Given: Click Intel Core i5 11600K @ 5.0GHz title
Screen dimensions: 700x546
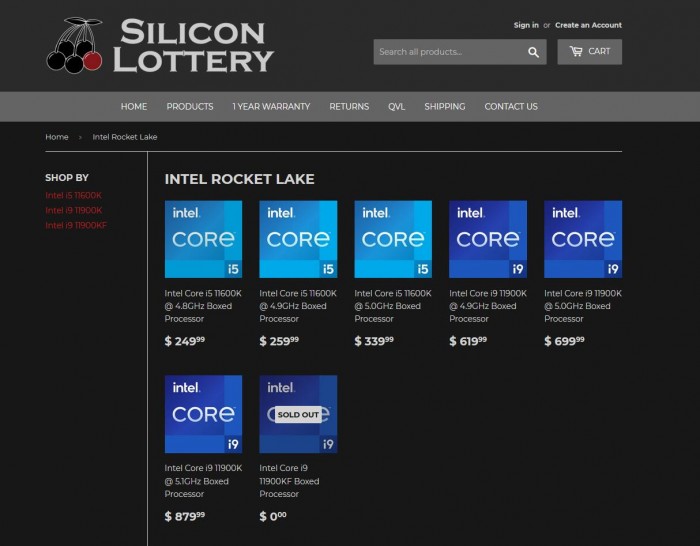Looking at the screenshot, I should click(393, 306).
